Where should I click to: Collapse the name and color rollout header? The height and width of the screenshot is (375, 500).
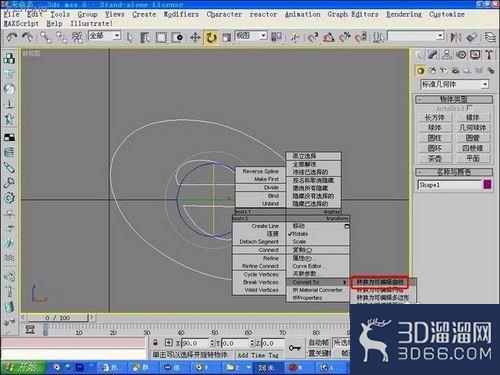454,172
